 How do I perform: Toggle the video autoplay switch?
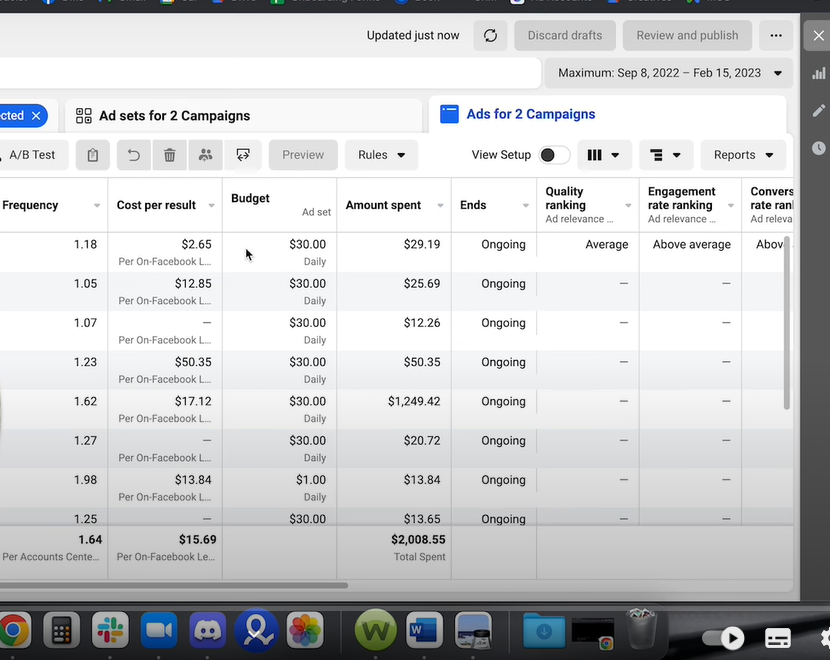point(723,638)
